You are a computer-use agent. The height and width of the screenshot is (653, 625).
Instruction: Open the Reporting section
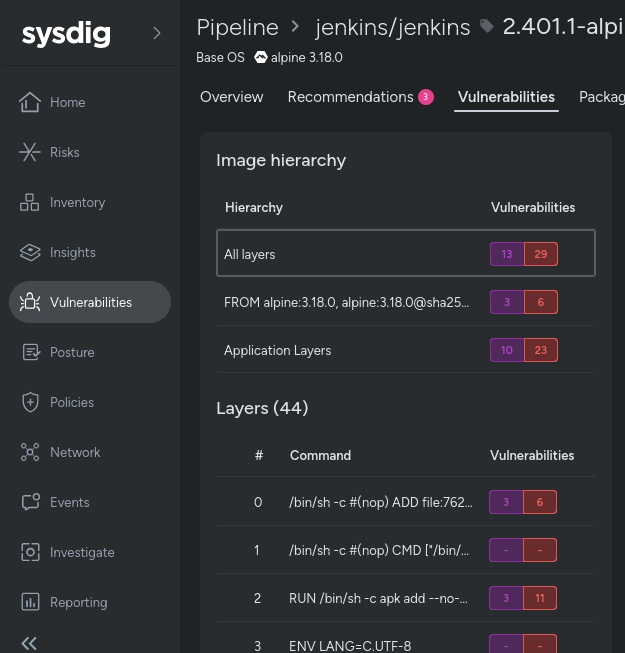(79, 602)
